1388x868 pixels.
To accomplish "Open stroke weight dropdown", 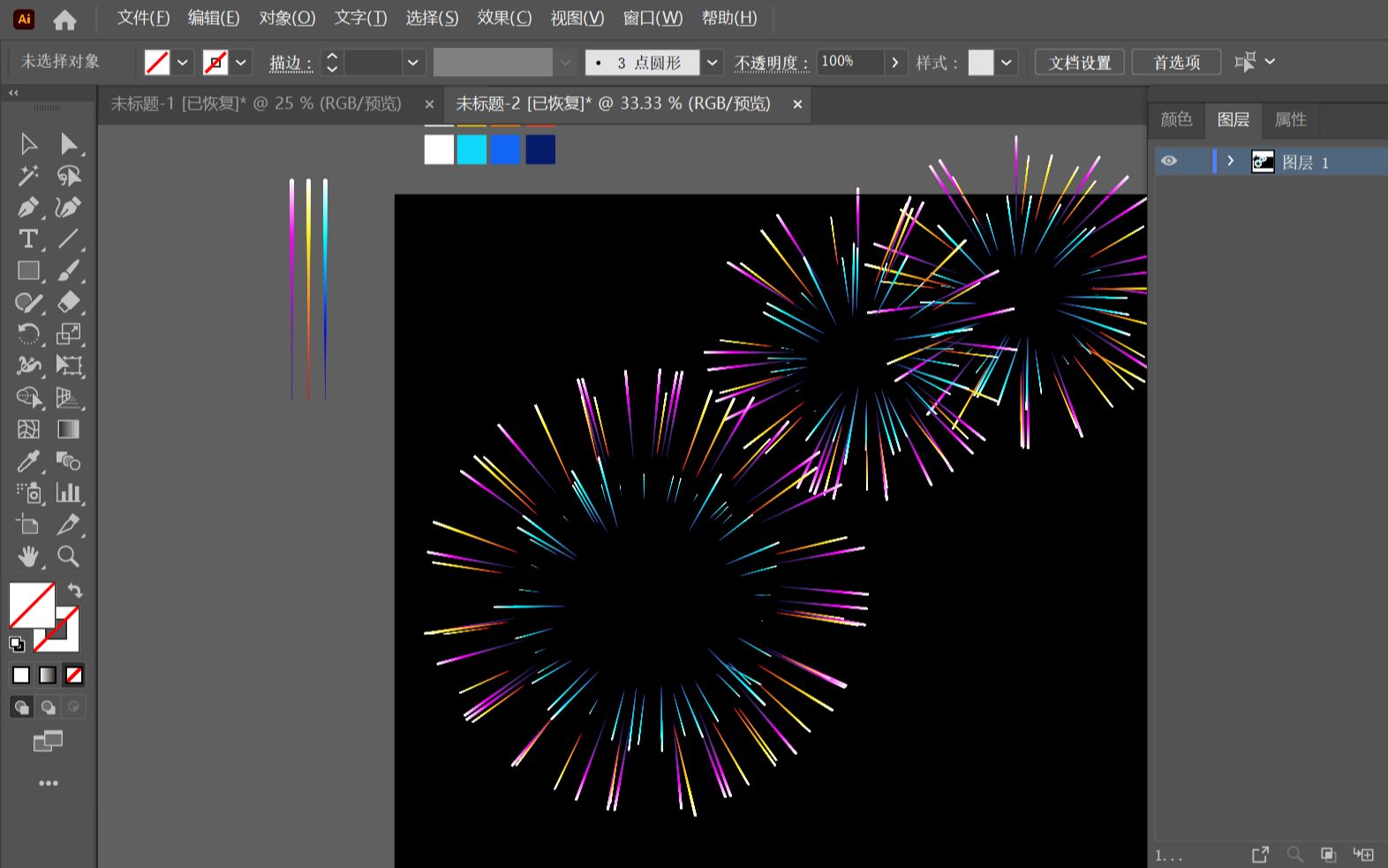I will 412,63.
